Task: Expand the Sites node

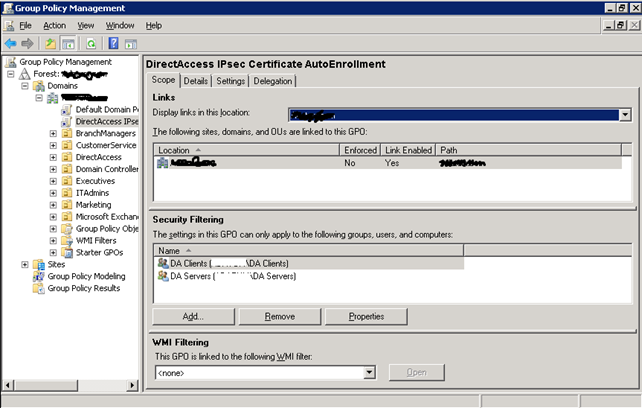Action: pos(25,264)
